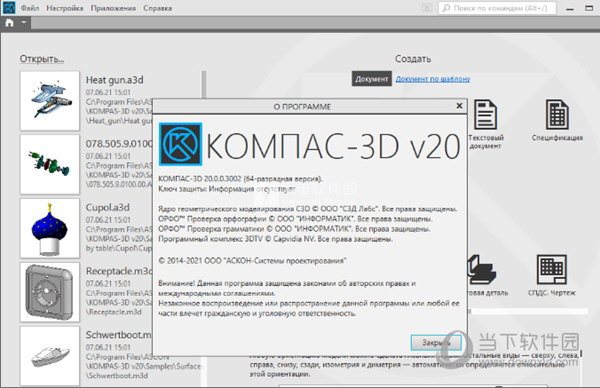
Task: Click the indicator icon left of search field
Action: click(x=427, y=8)
